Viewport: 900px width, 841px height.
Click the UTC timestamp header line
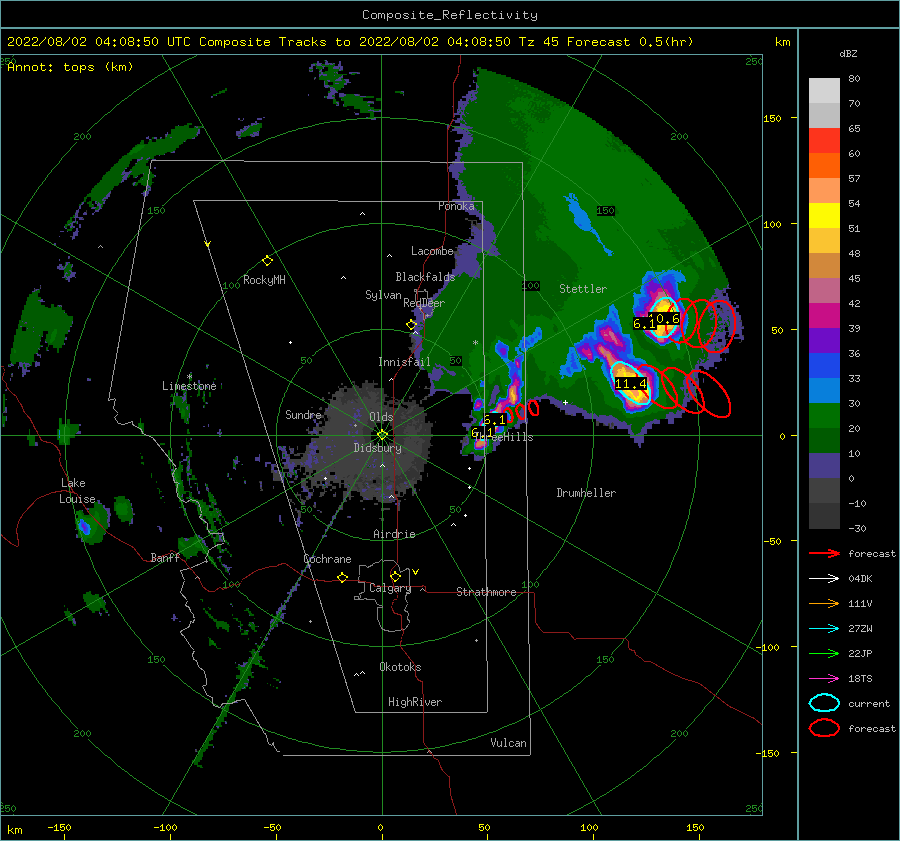(350, 42)
